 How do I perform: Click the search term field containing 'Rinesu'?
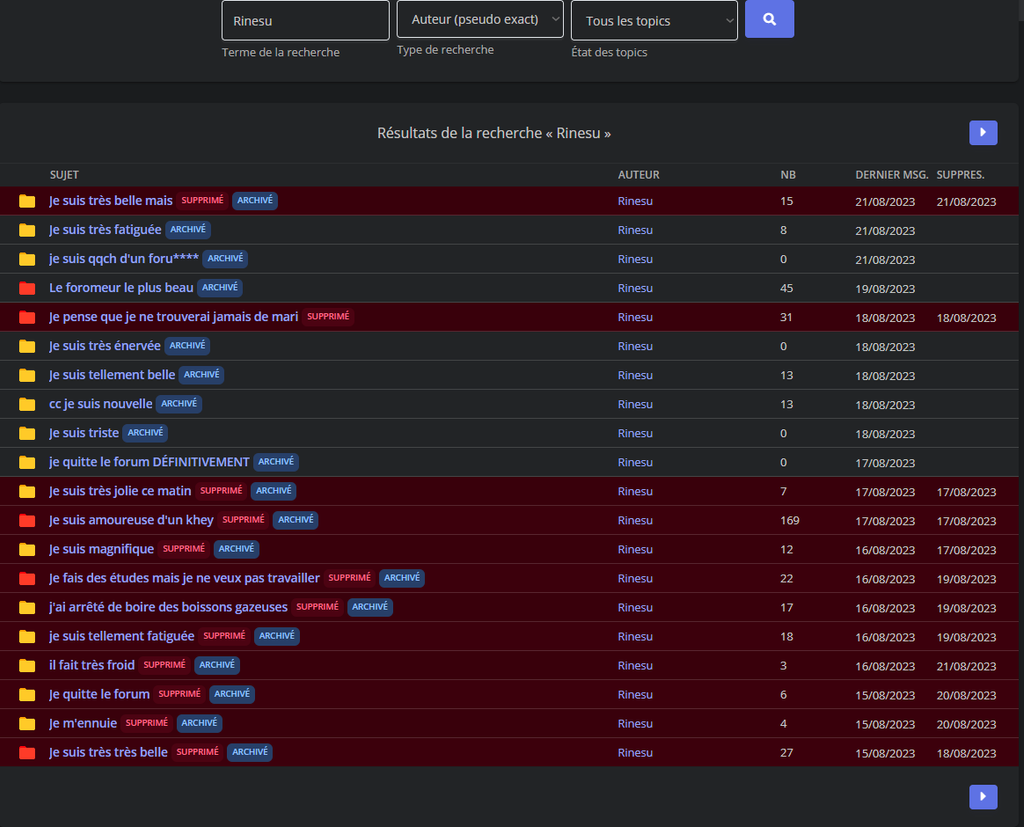(305, 20)
